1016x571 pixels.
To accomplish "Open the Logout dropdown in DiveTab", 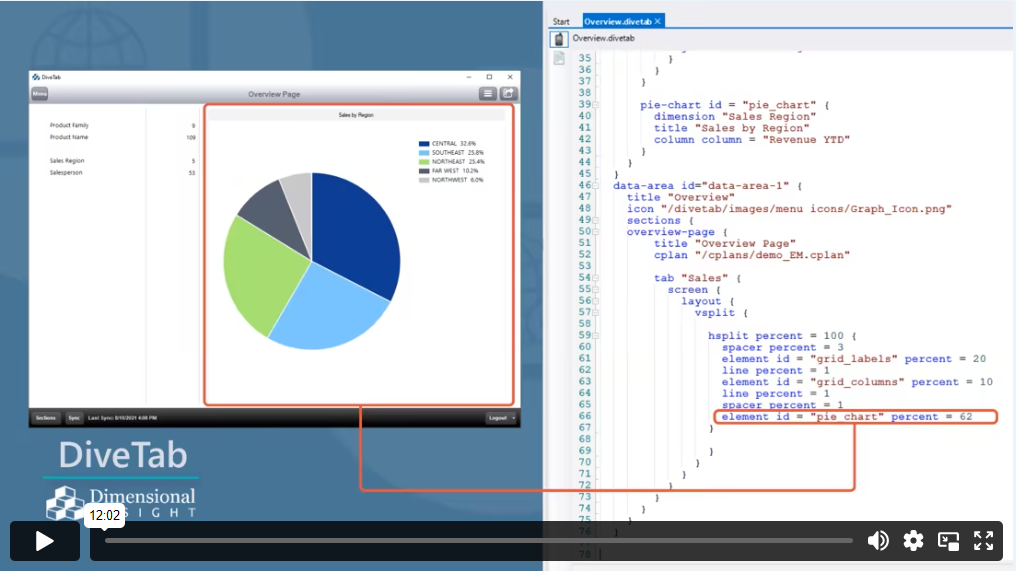I will tap(501, 418).
